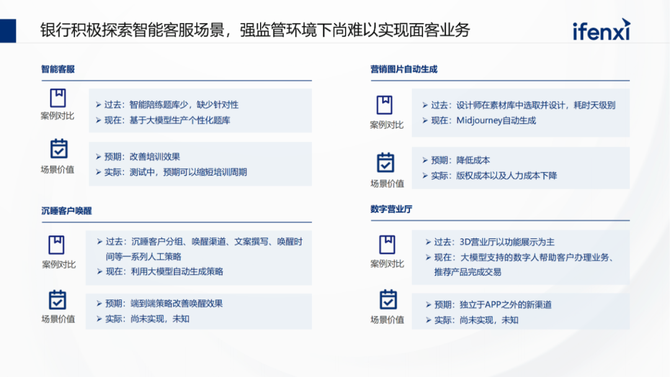This screenshot has width=670, height=377.
Task: Select the 沉睡客户唤醒 section heading
Action: [x=66, y=211]
